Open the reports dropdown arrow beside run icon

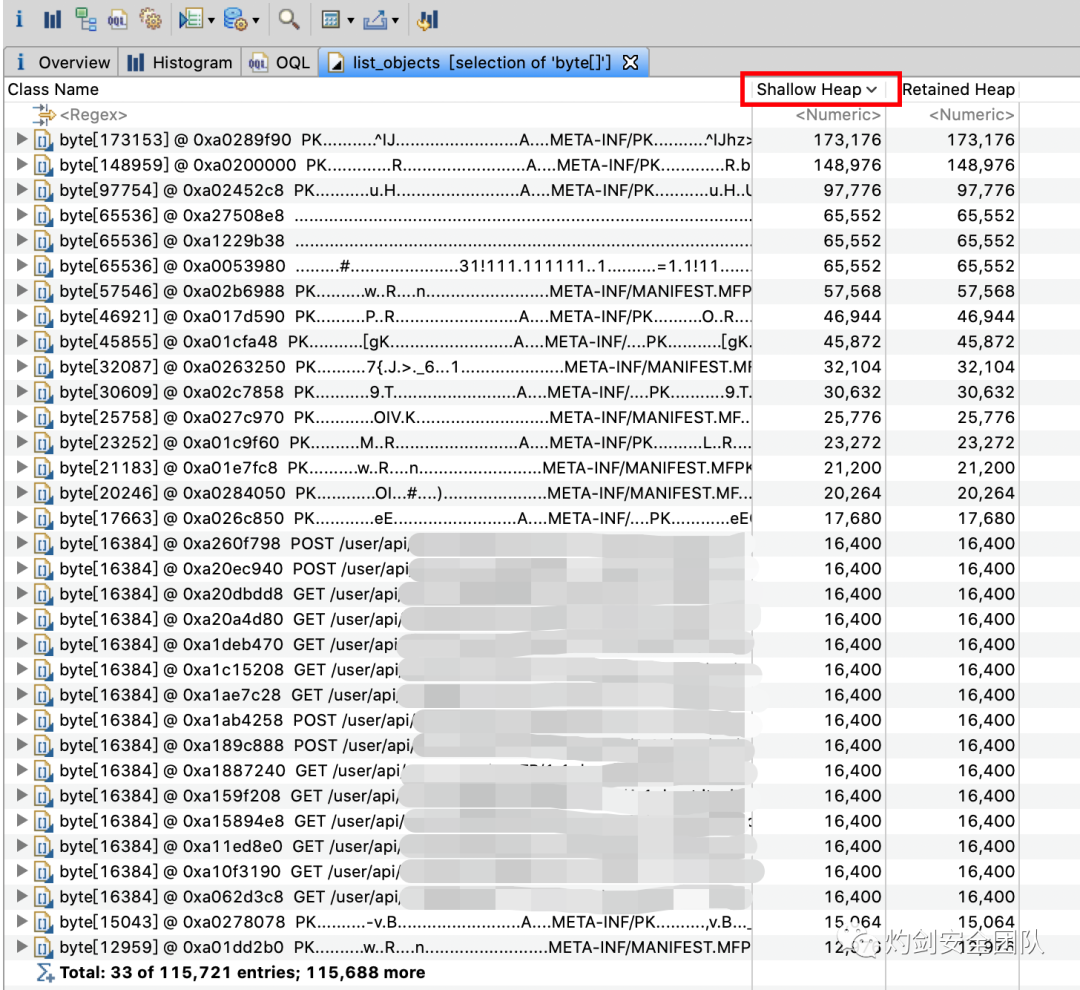(x=211, y=21)
